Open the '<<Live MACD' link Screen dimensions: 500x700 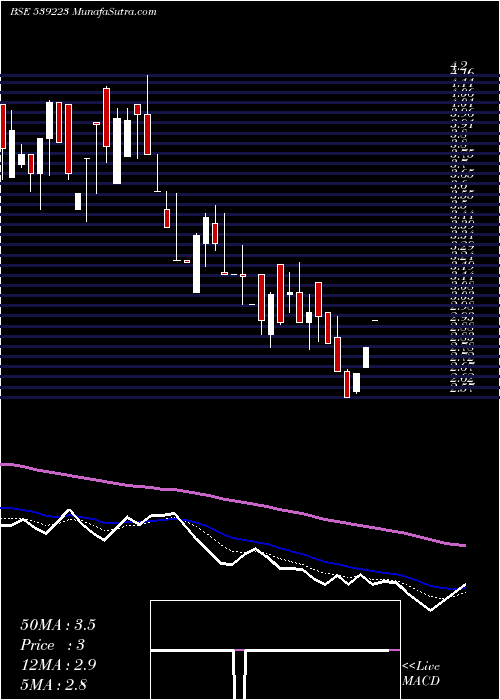421,673
